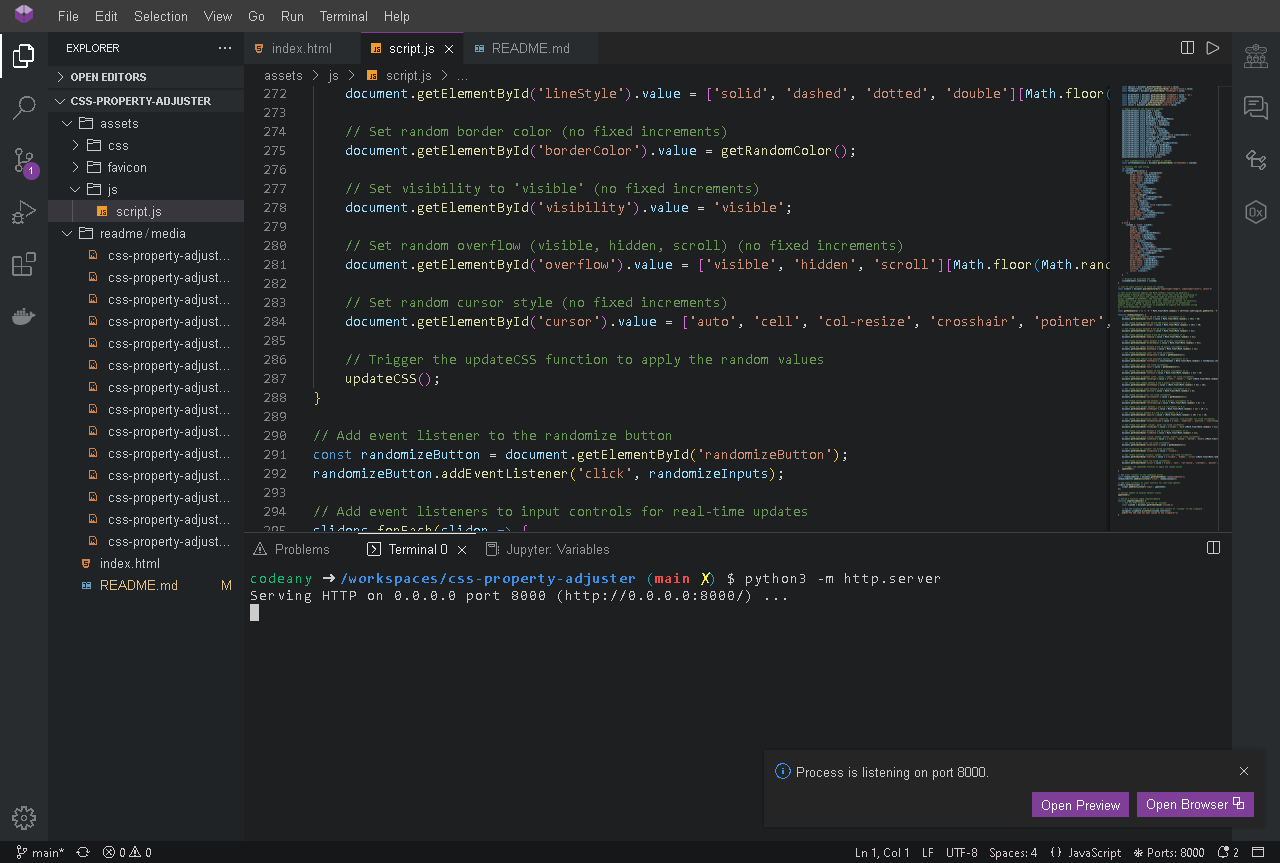Maximize the terminal panel with its toggle icon
This screenshot has height=863, width=1280.
(x=1213, y=547)
